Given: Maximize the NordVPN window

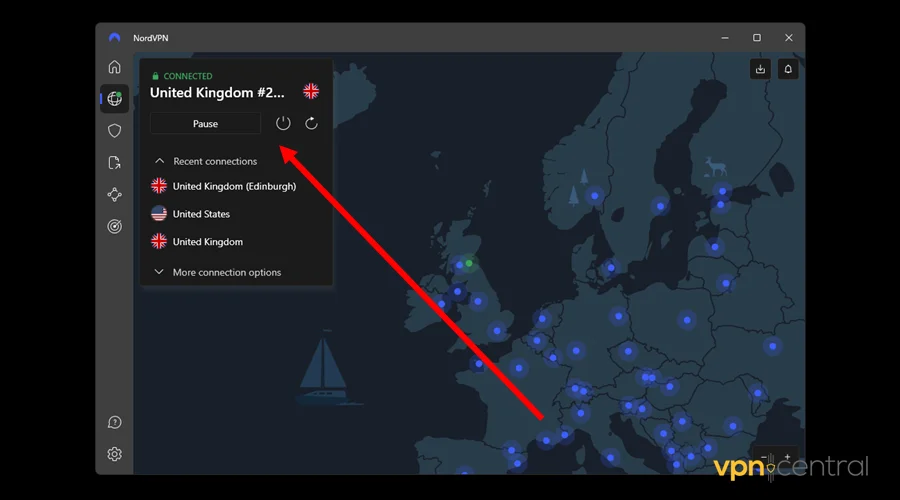Looking at the screenshot, I should (x=757, y=38).
